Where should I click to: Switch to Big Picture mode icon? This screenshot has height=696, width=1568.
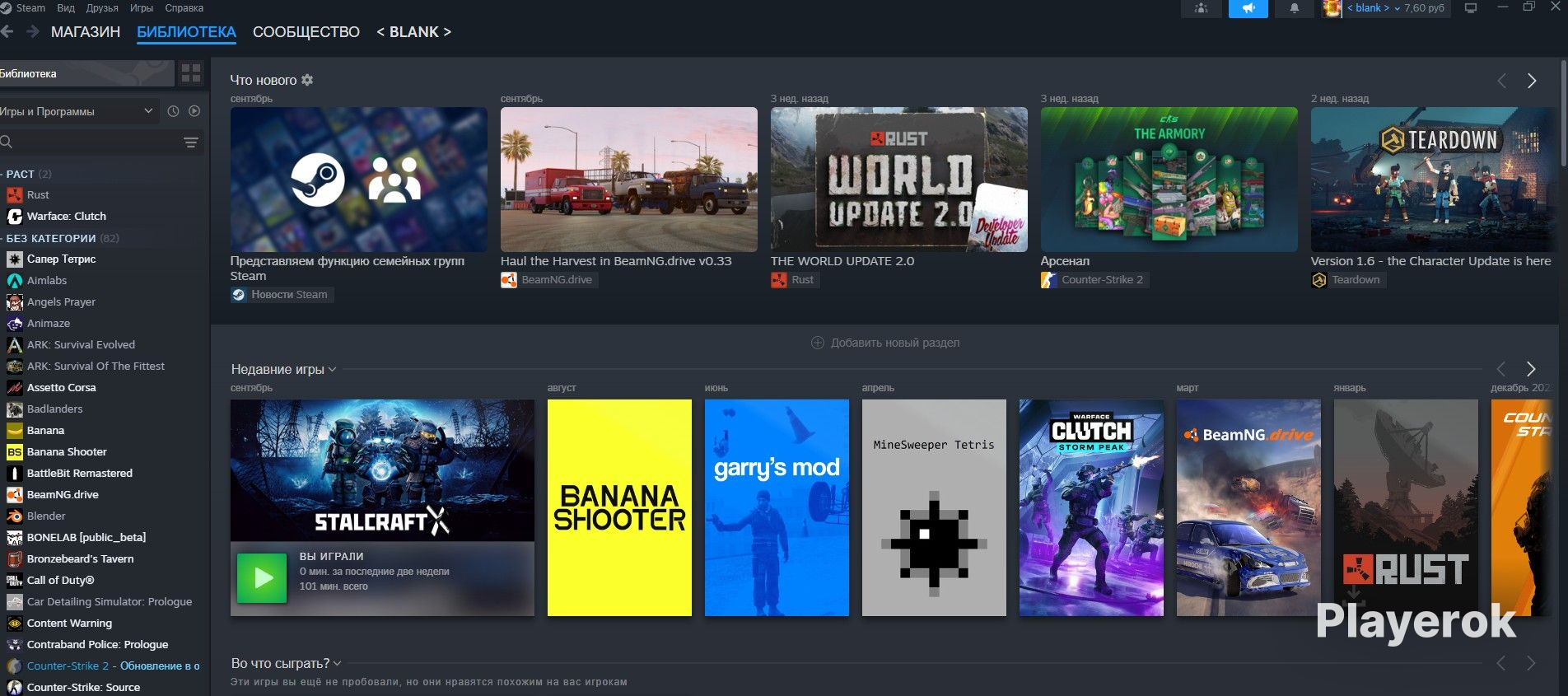pyautogui.click(x=1471, y=8)
